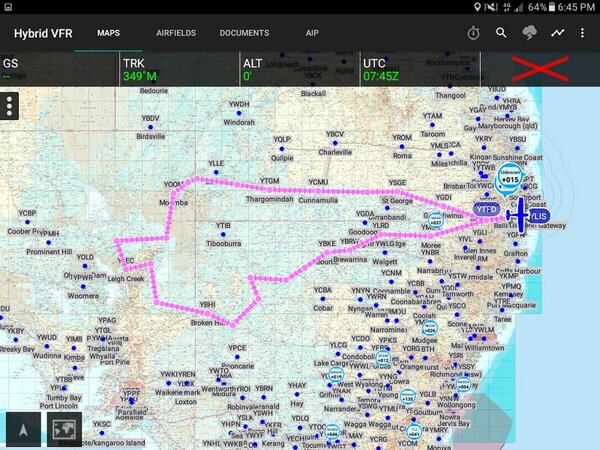Open the DOCUMENTS tab
This screenshot has height=450, width=600.
click(244, 33)
